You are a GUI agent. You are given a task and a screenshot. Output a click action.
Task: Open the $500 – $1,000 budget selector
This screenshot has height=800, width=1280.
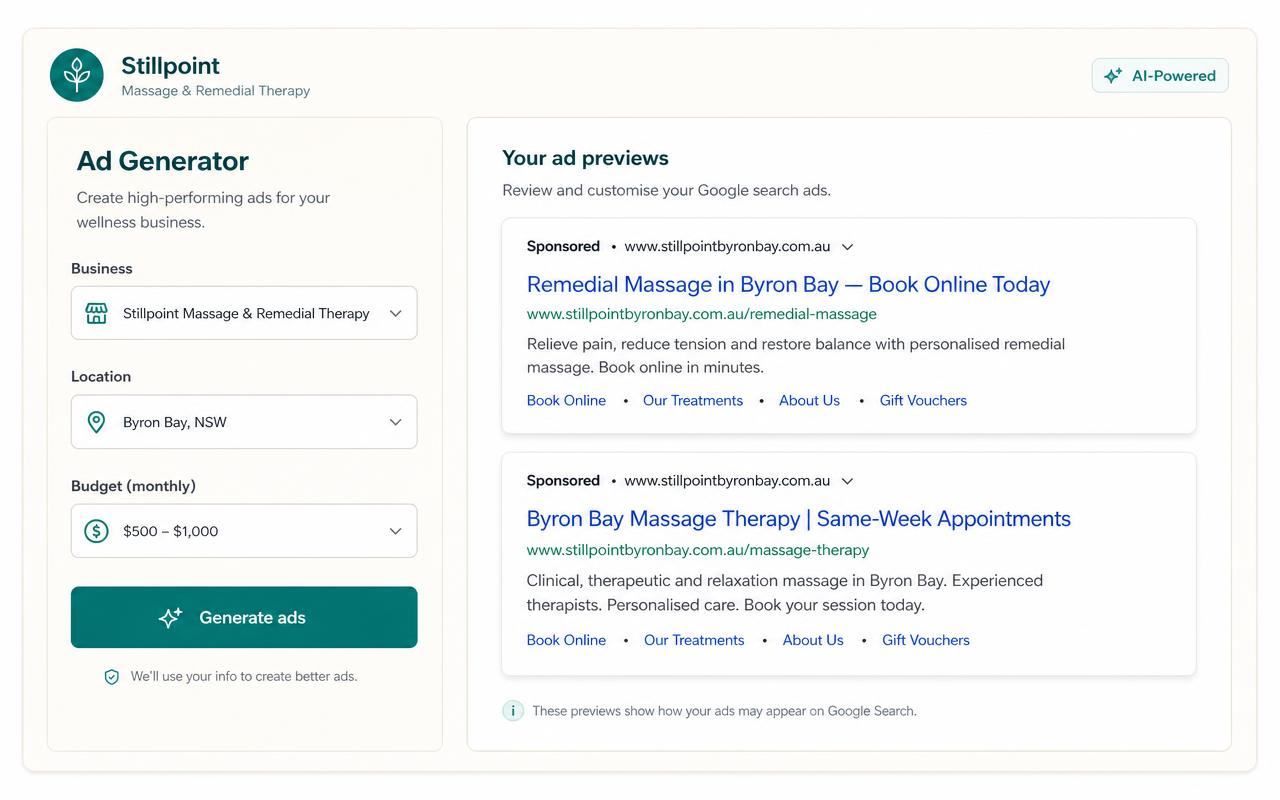point(244,531)
